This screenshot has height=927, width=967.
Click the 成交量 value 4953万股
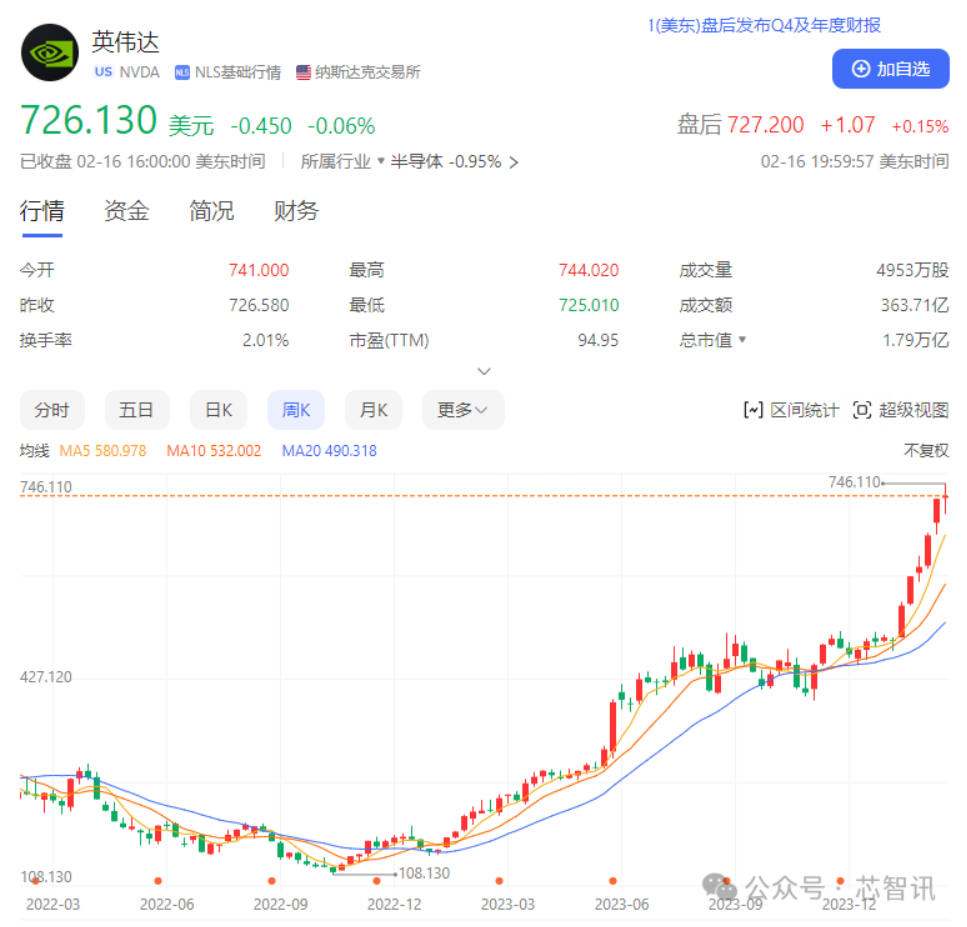tap(912, 270)
